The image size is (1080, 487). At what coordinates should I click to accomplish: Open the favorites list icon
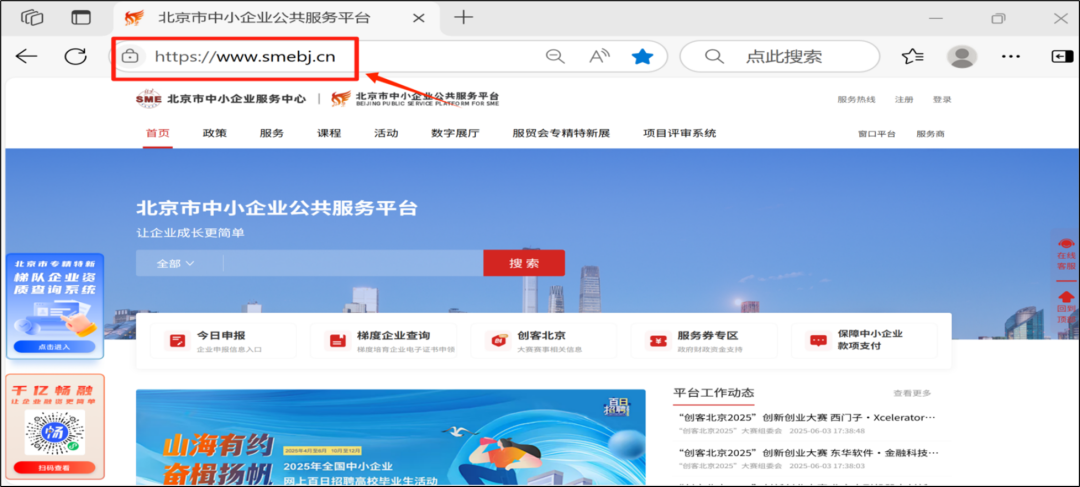pyautogui.click(x=913, y=56)
